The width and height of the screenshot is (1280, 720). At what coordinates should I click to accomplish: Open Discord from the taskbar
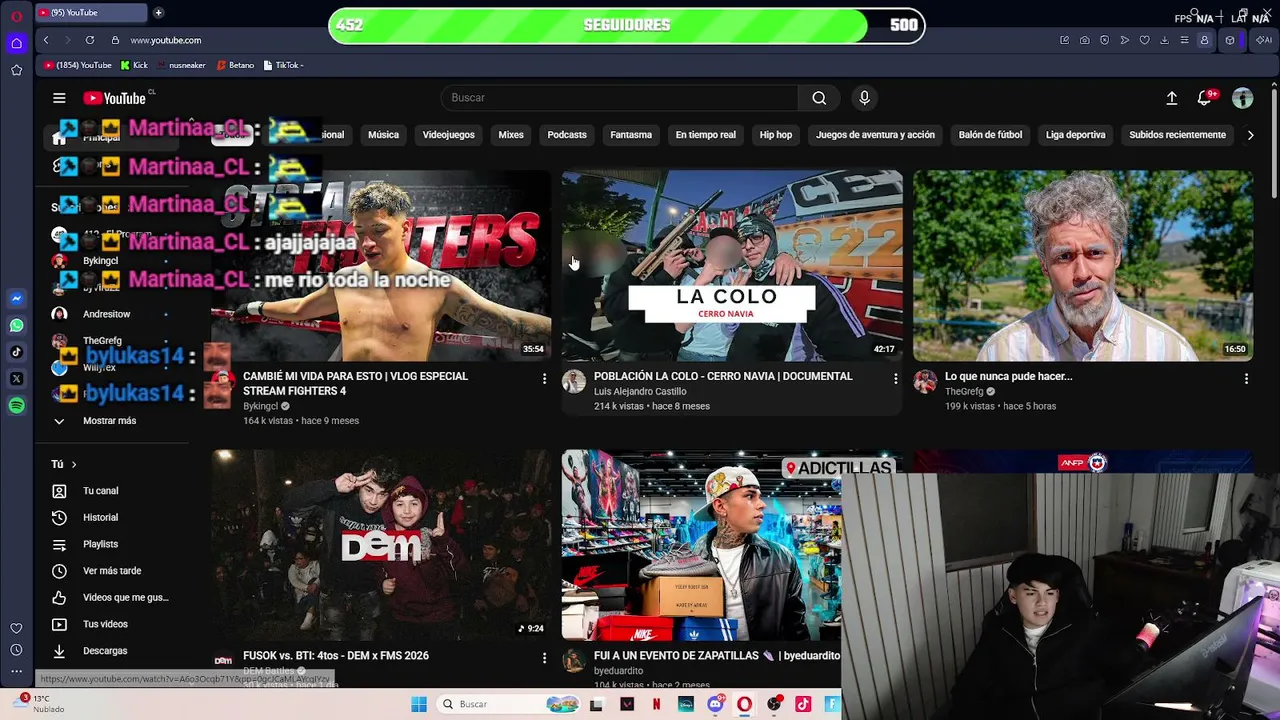[715, 704]
